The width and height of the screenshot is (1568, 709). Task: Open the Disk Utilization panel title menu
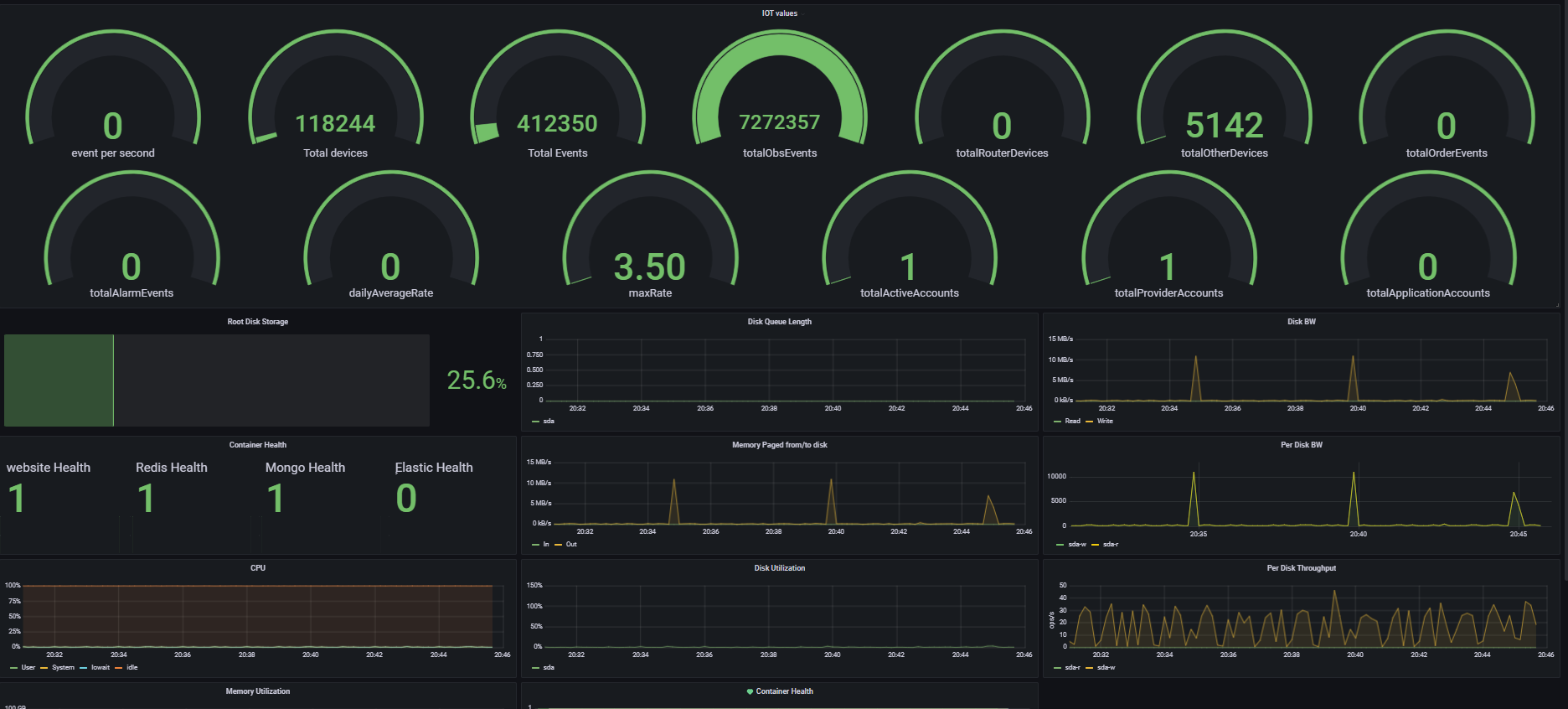click(x=779, y=568)
